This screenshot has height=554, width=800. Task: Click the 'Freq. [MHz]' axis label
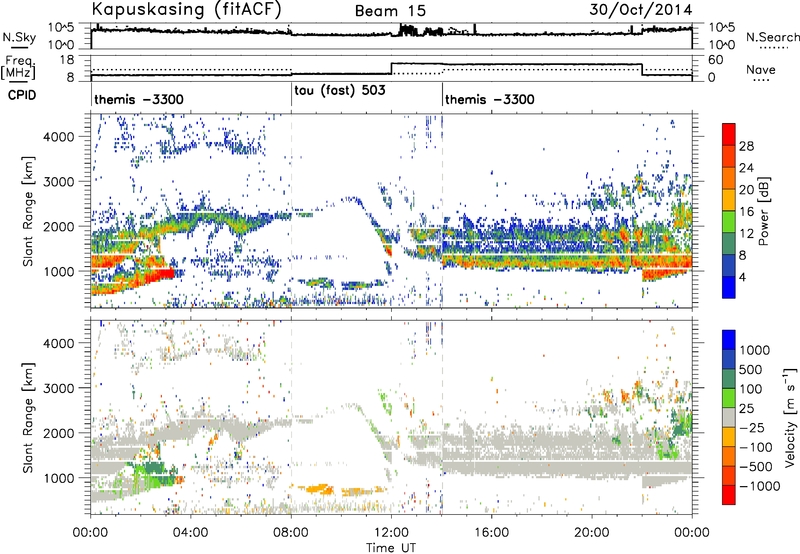tap(18, 67)
